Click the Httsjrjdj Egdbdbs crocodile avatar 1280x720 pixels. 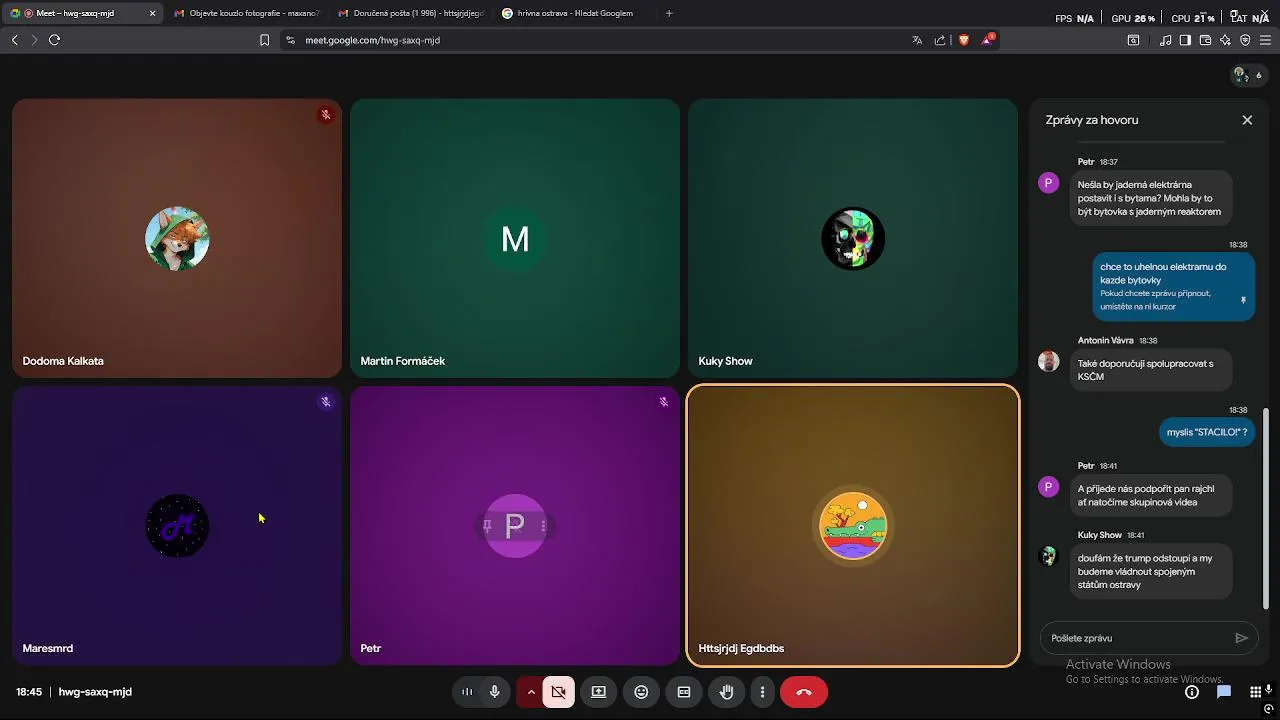[853, 526]
